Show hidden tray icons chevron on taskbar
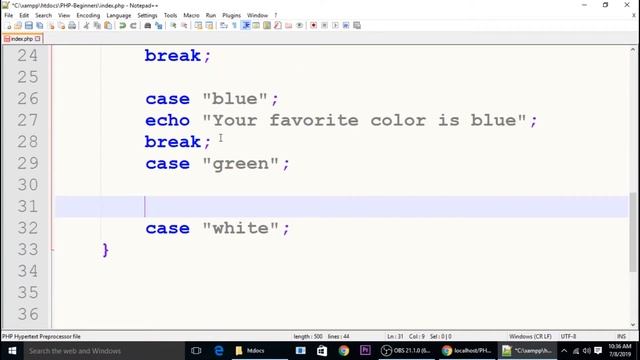The height and width of the screenshot is (360, 640). [x=564, y=351]
